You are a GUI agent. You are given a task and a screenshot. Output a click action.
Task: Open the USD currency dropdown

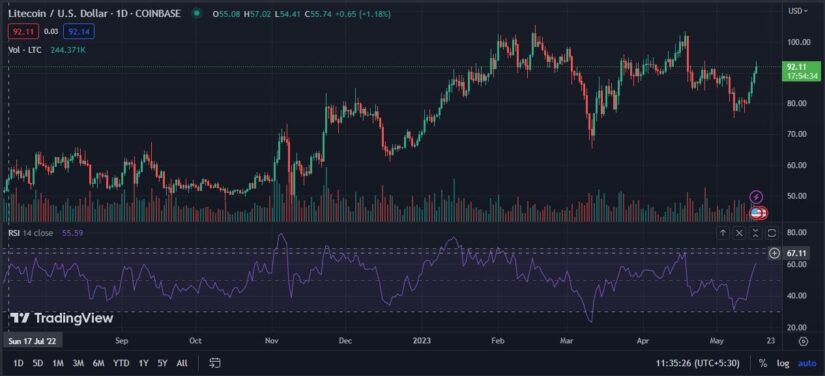click(798, 11)
